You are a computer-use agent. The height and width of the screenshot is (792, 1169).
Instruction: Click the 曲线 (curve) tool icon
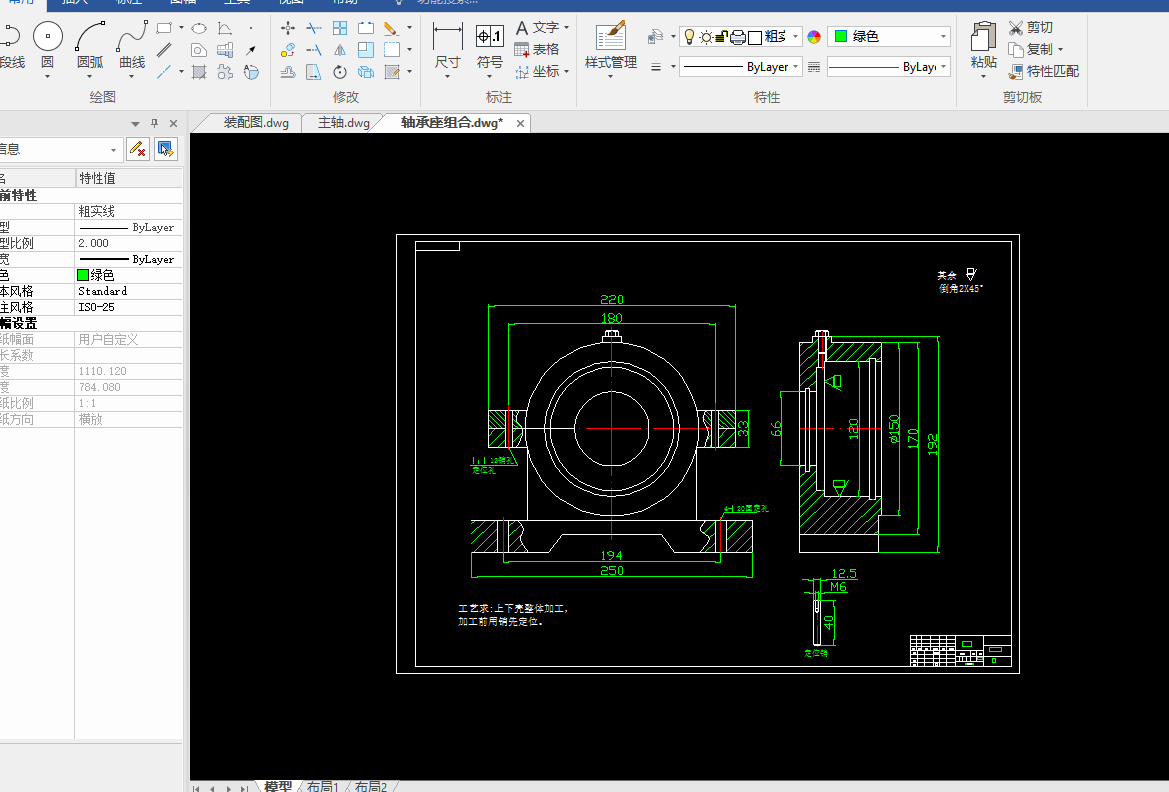(132, 38)
